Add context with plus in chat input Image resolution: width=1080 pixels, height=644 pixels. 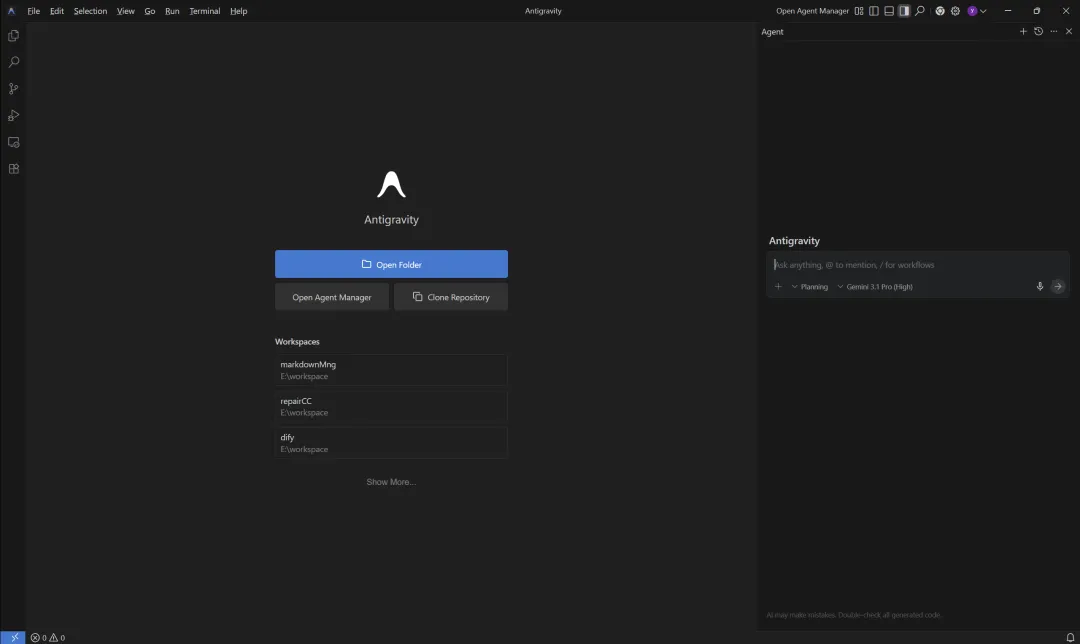click(x=778, y=287)
